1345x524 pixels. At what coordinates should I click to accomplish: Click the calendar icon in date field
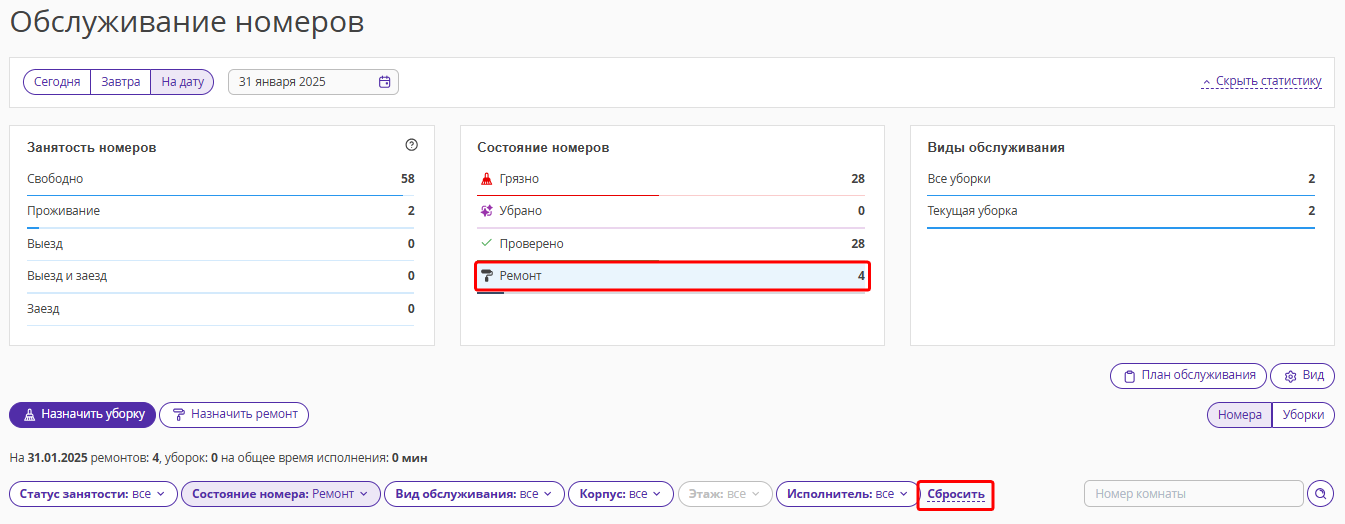tap(384, 82)
